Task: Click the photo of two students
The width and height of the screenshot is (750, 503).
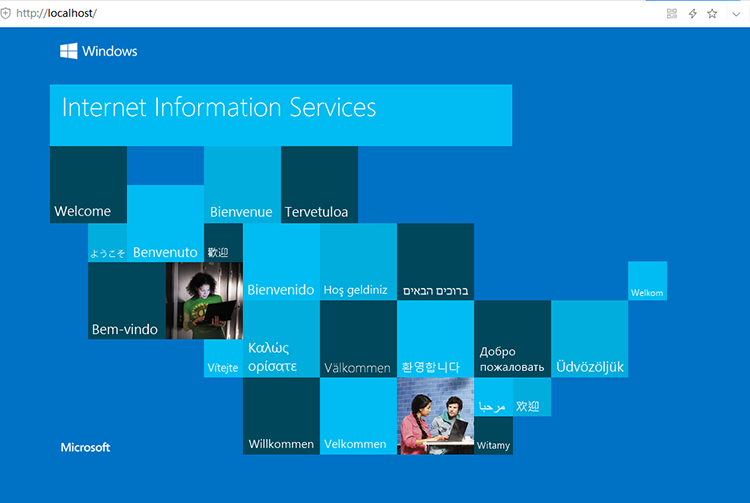Action: (435, 416)
